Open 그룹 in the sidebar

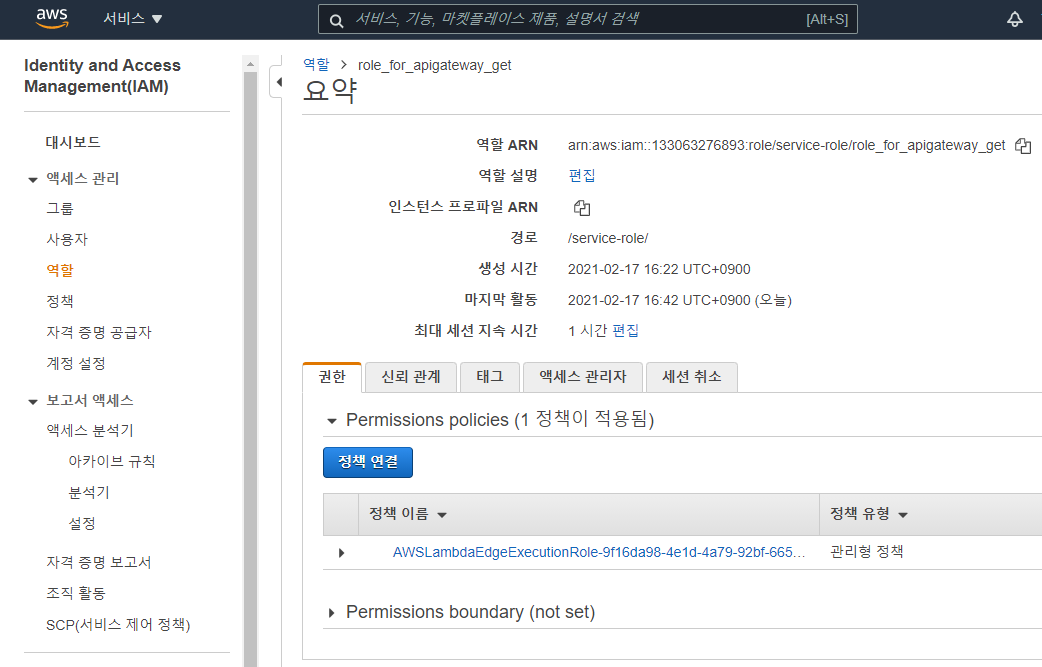point(60,209)
